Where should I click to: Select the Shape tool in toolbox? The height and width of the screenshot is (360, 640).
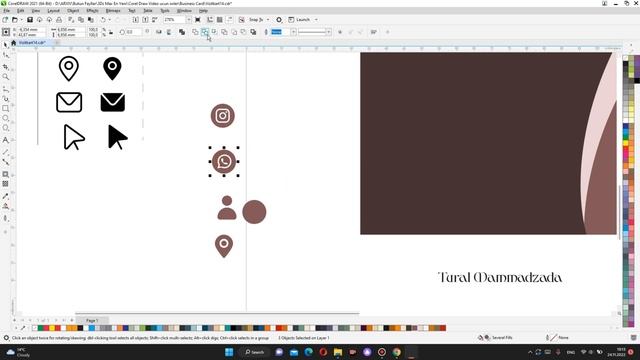click(x=6, y=55)
